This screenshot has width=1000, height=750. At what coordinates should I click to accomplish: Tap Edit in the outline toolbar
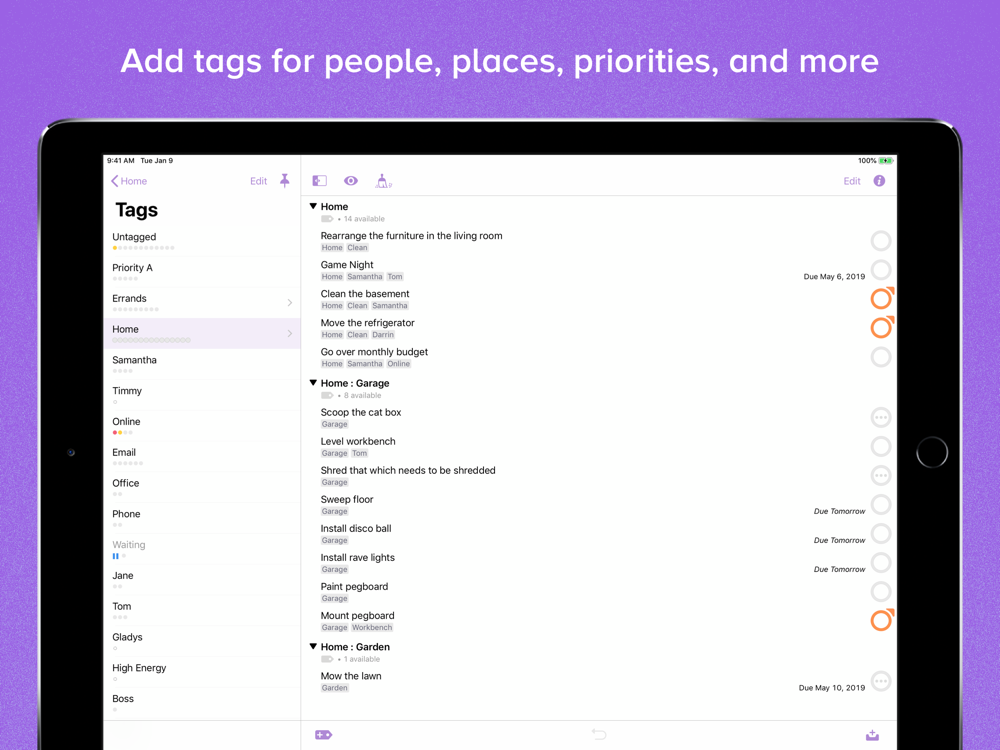[851, 181]
